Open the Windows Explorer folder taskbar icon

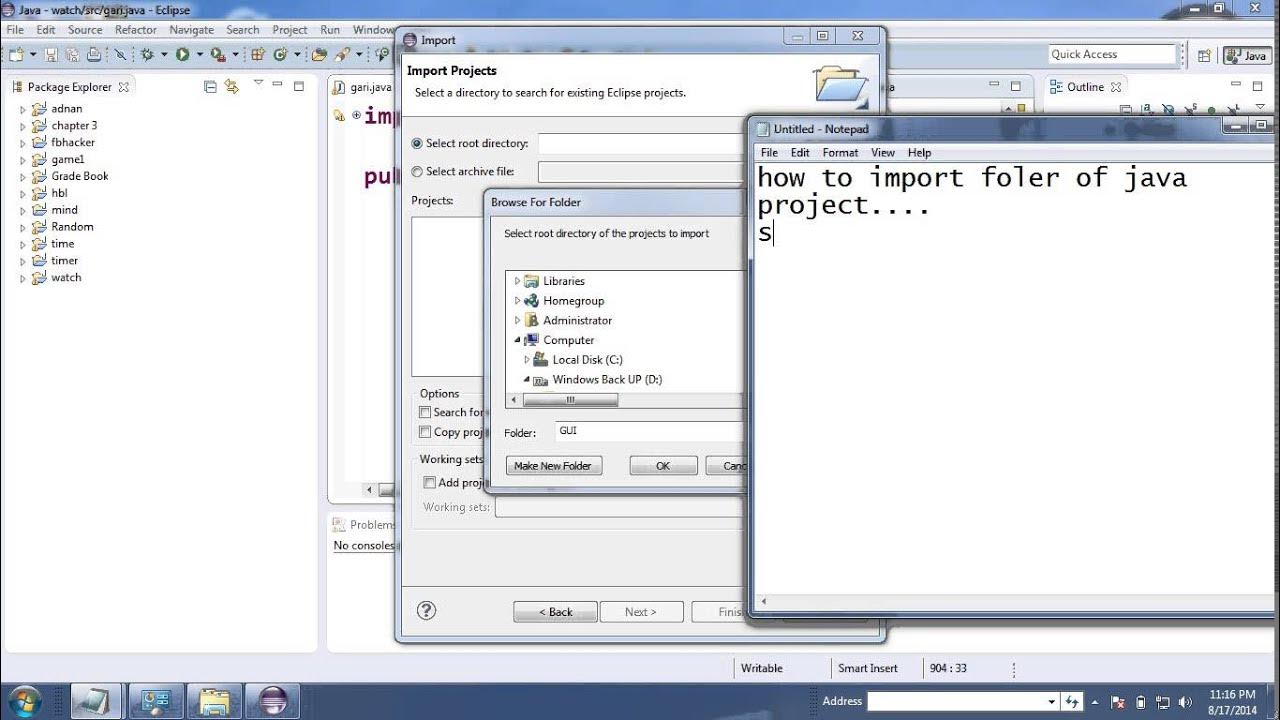214,700
